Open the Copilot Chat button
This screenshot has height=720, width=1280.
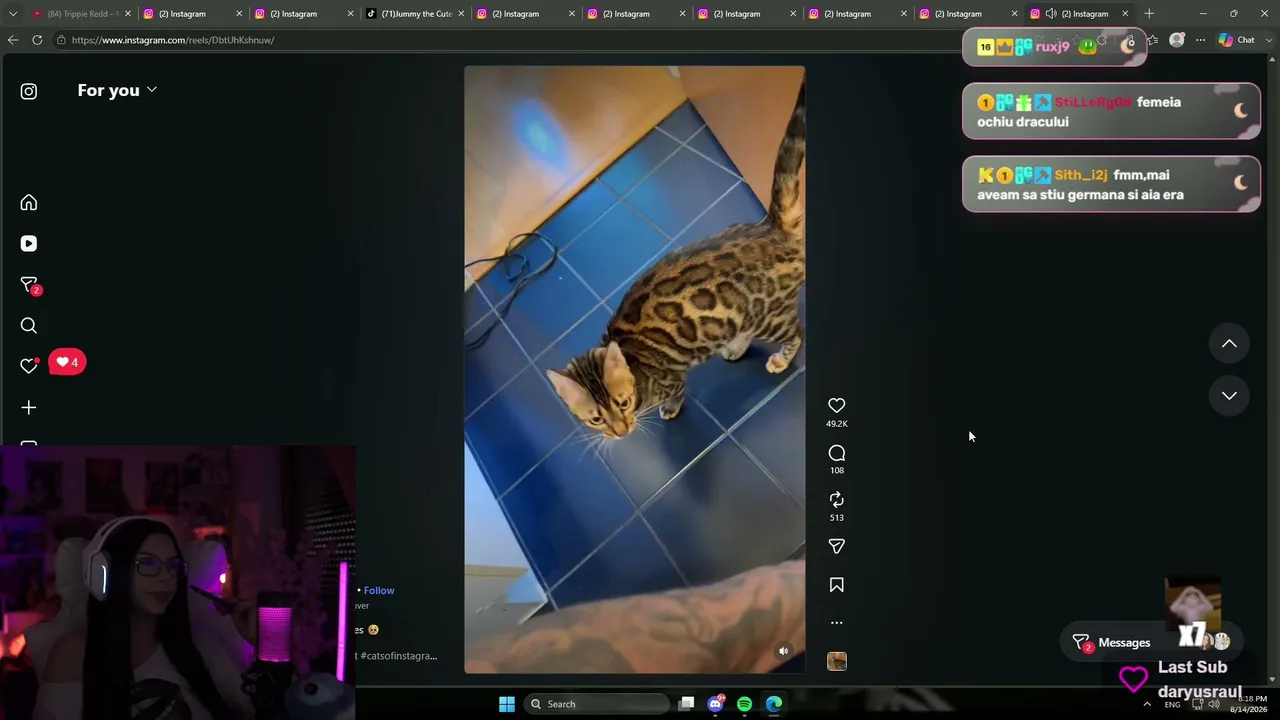[1237, 40]
